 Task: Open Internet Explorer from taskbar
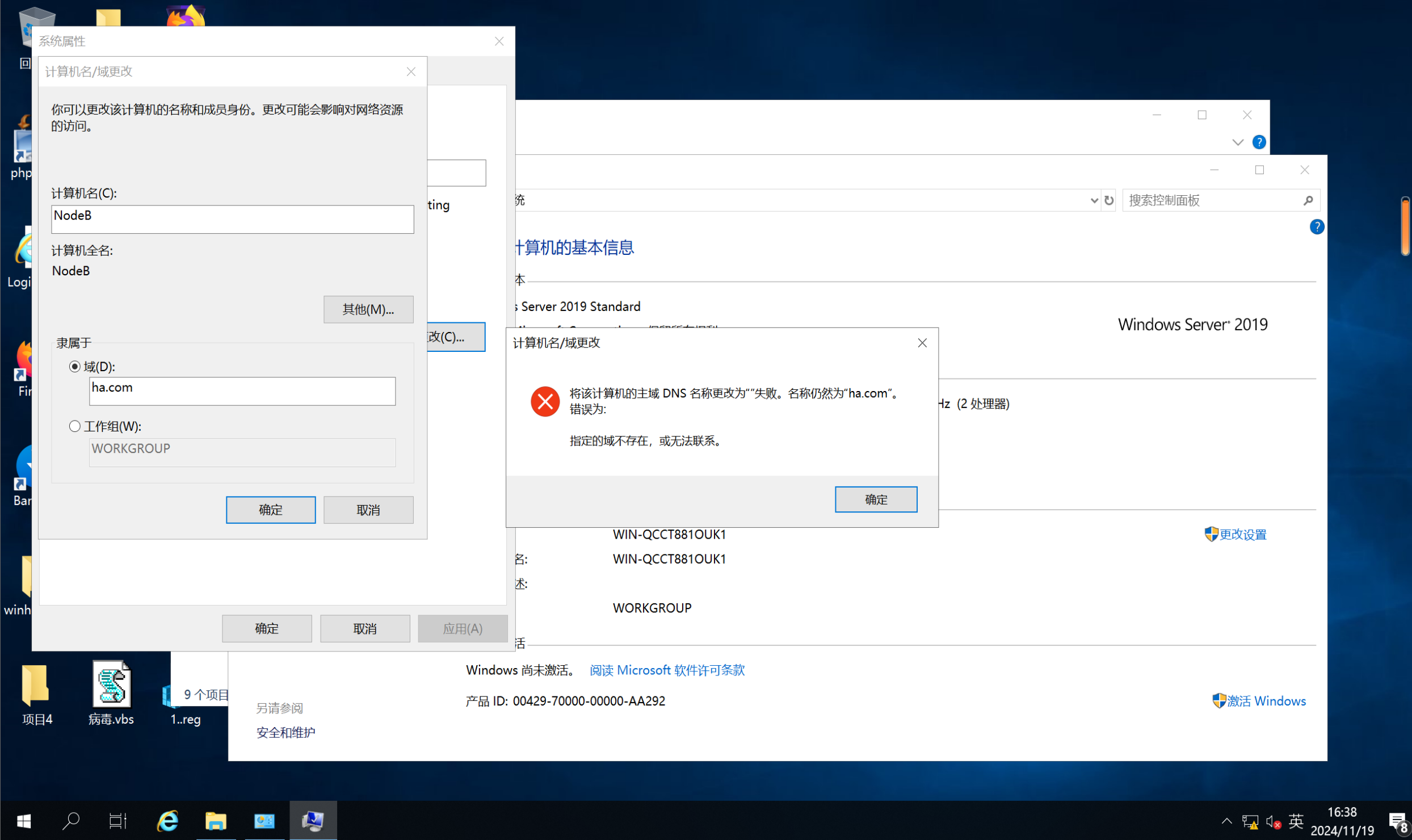click(168, 821)
